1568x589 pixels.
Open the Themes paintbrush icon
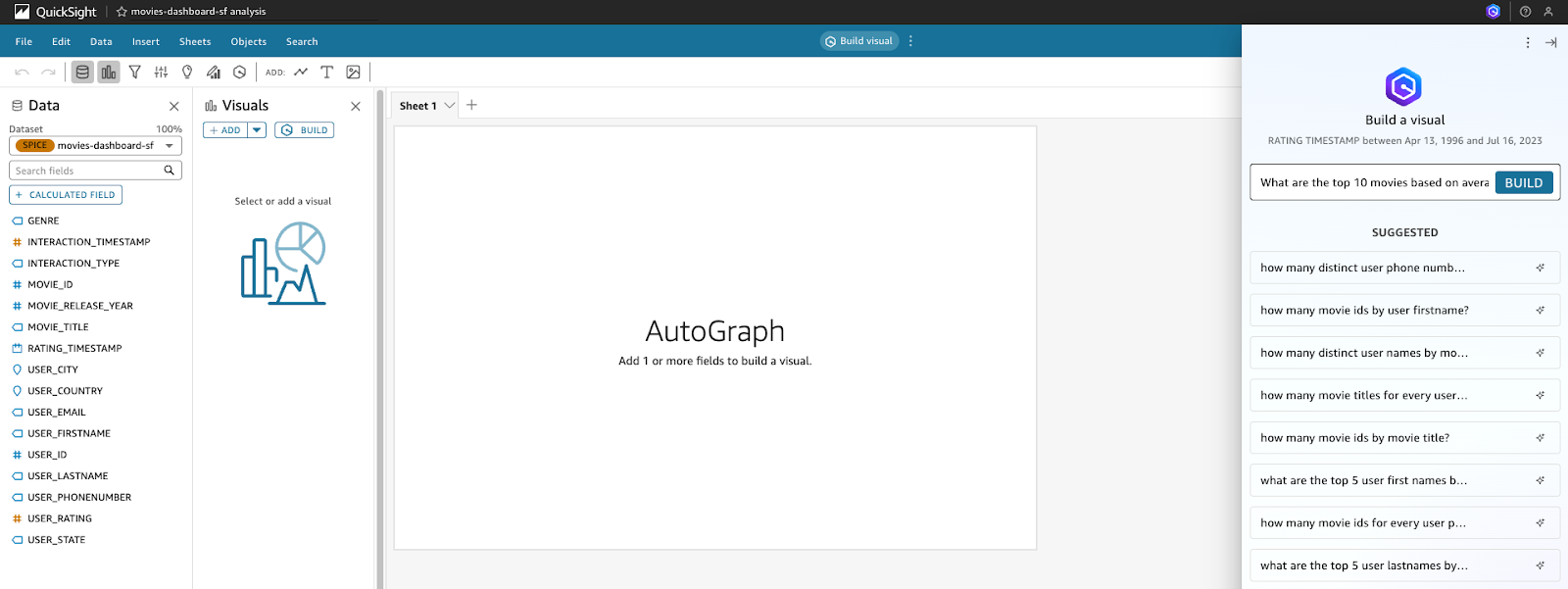coord(214,72)
